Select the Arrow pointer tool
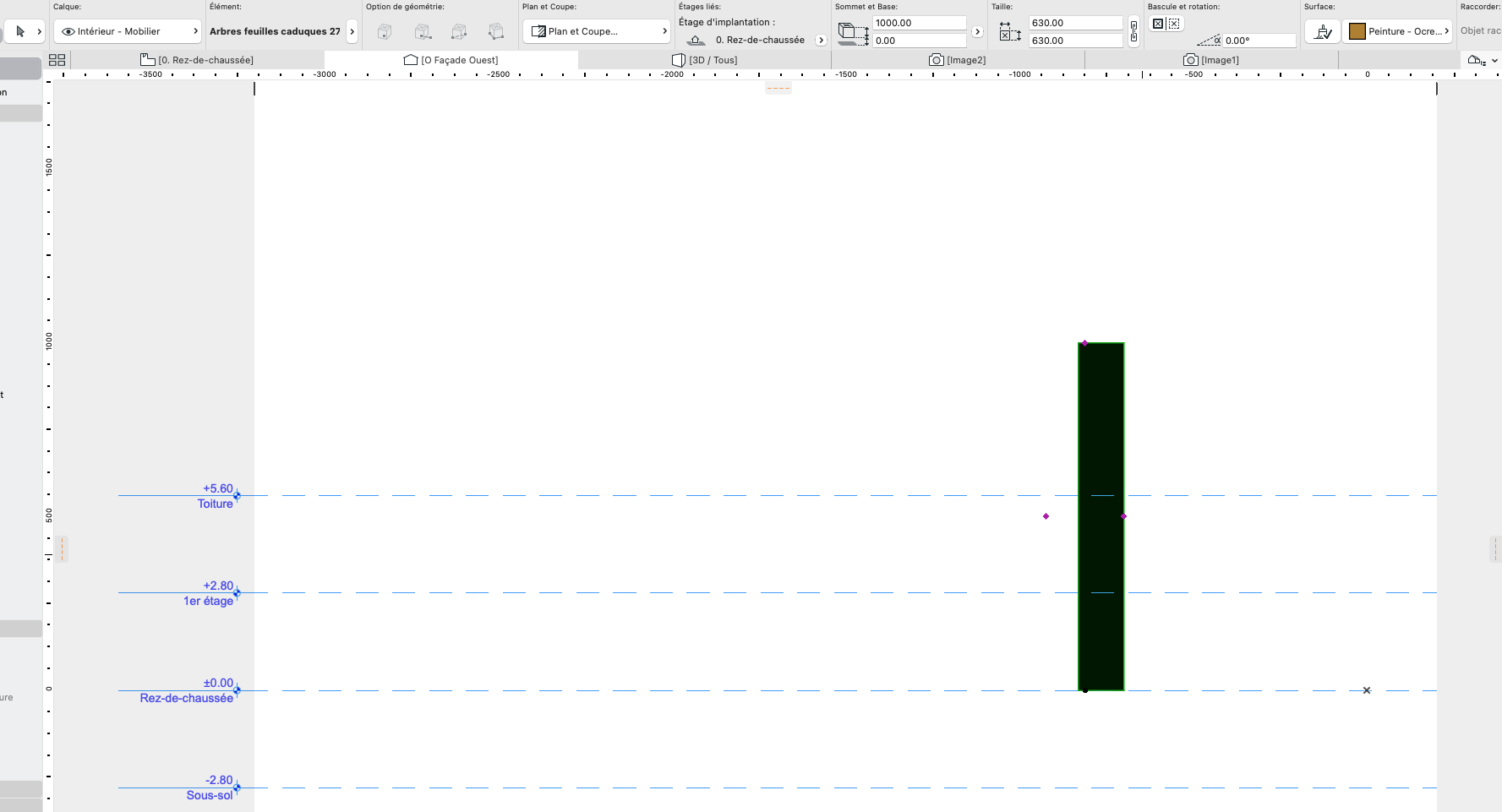 click(20, 31)
